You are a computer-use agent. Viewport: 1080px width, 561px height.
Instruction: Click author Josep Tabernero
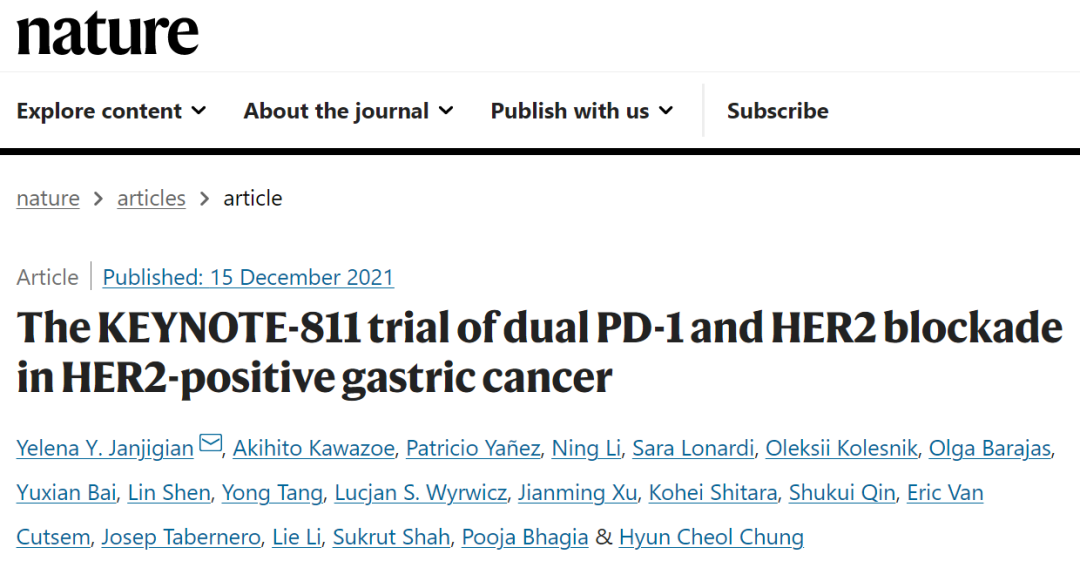(181, 537)
